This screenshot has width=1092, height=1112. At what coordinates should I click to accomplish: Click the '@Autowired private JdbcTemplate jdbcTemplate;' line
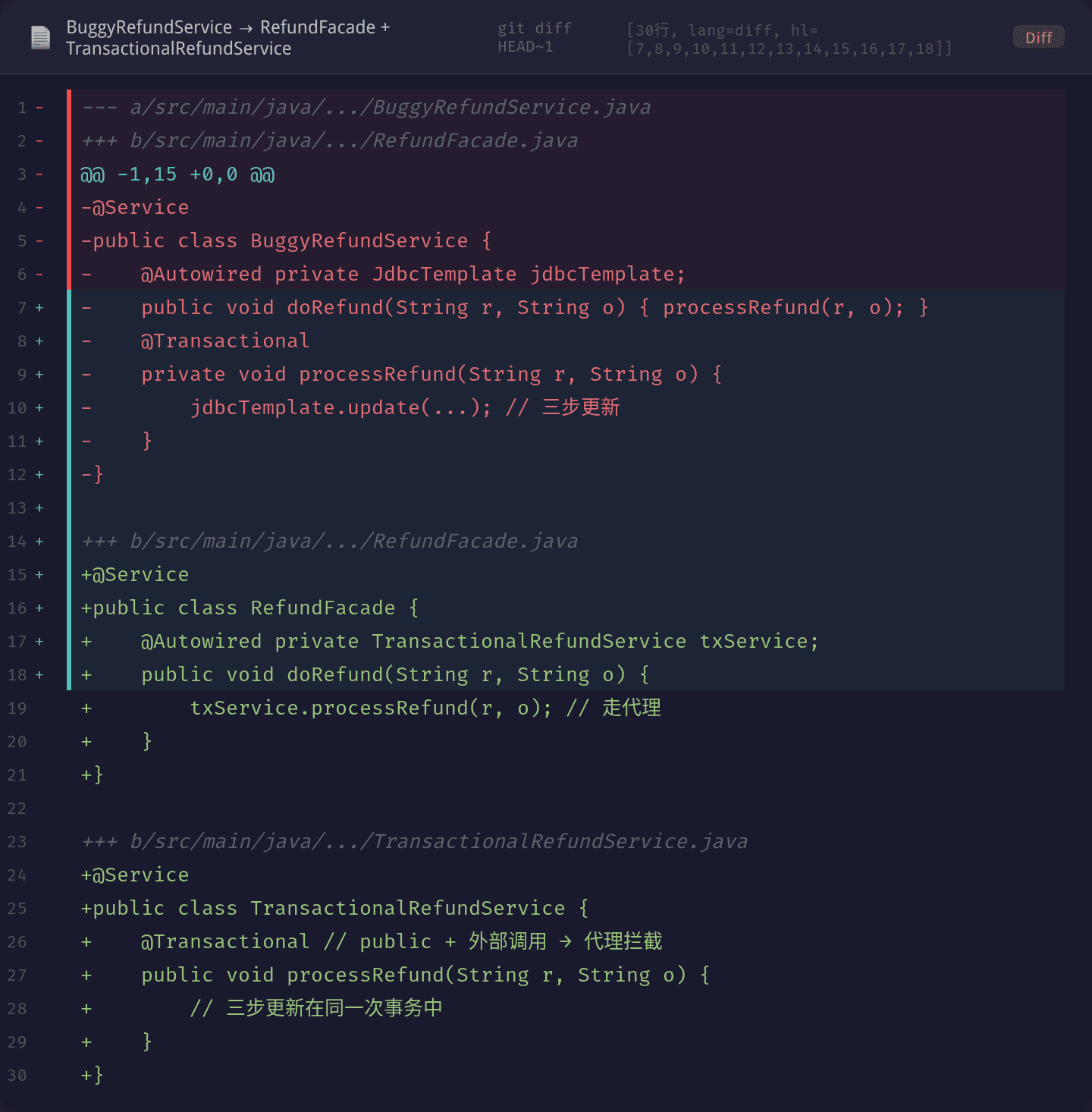(413, 275)
